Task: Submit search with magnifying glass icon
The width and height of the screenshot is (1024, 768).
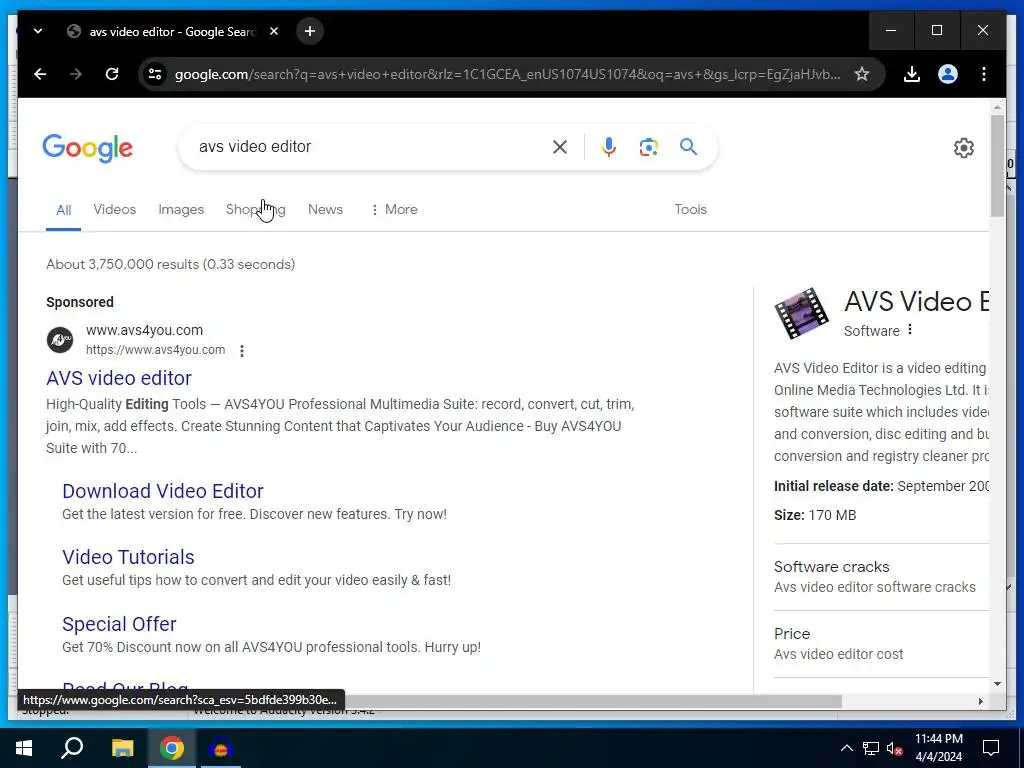Action: click(688, 146)
